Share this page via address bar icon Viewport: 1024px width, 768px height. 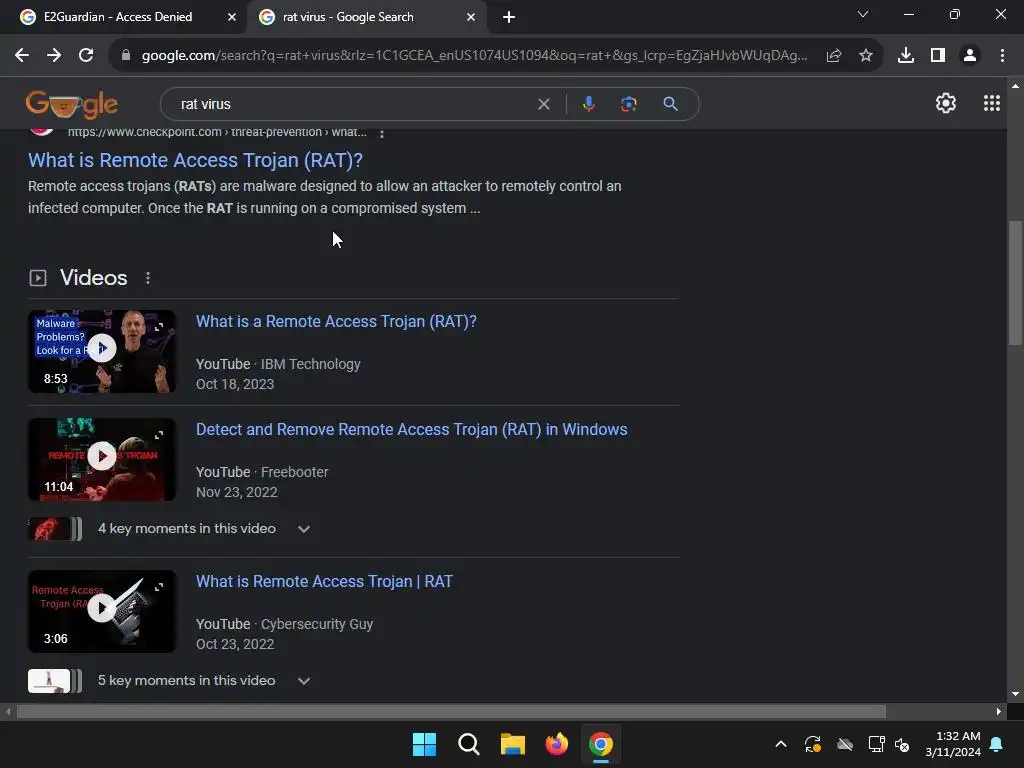834,56
